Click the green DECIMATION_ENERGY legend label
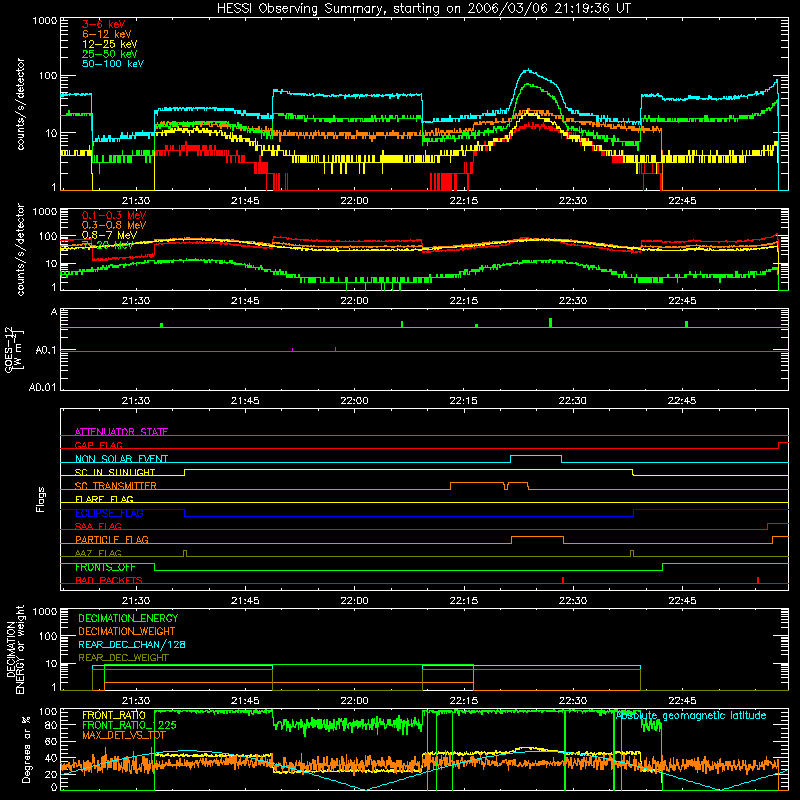 [x=128, y=618]
